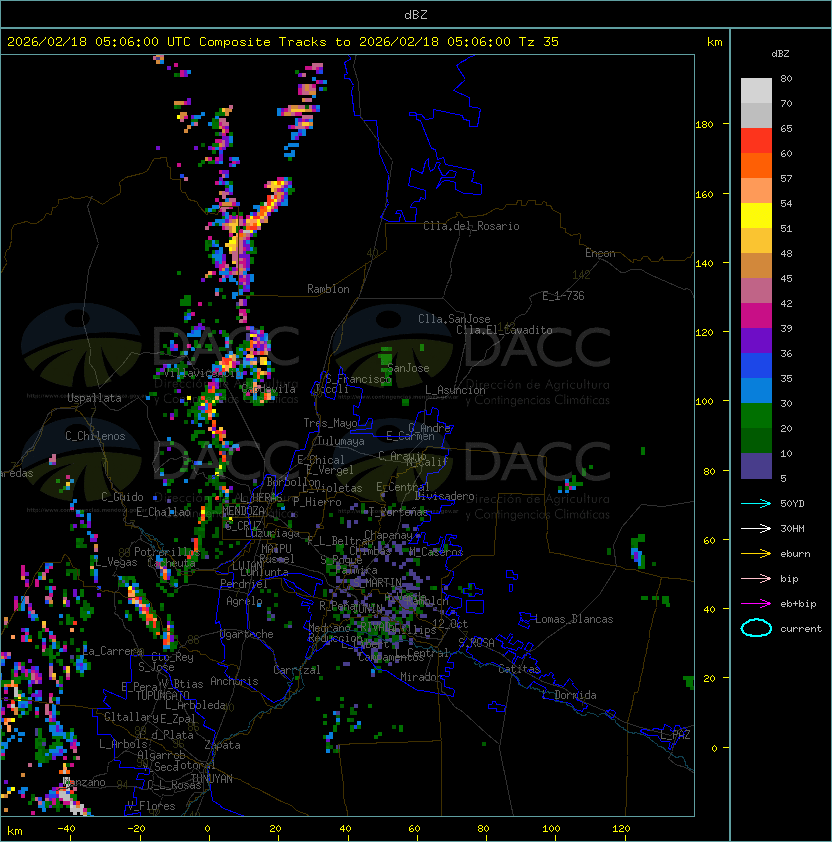Image resolution: width=832 pixels, height=842 pixels.
Task: Click the white 30HM arrow legend icon
Action: [756, 528]
